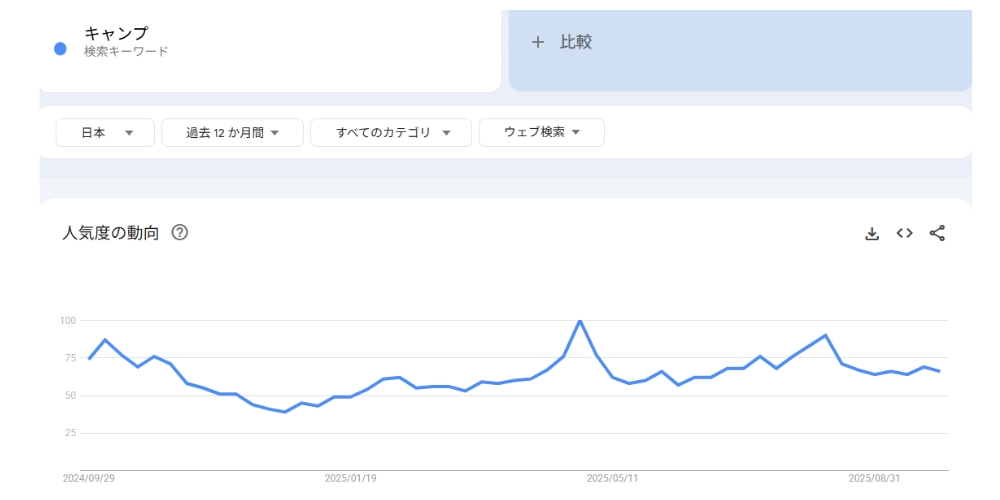Click the share icon for chart
Viewport: 1000px width, 500px height.
[x=937, y=233]
